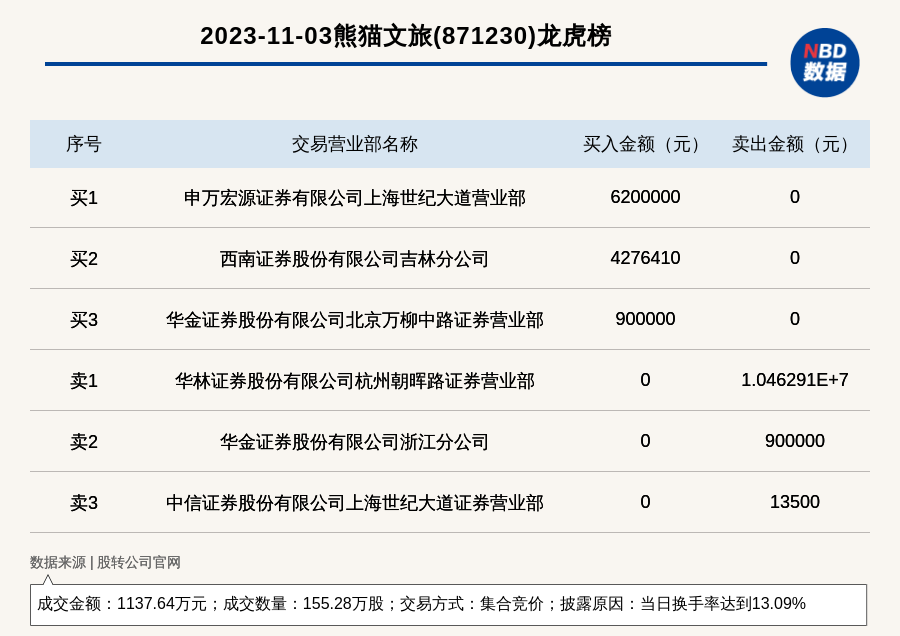Select the 买1 row label
This screenshot has width=900, height=636.
click(x=84, y=198)
